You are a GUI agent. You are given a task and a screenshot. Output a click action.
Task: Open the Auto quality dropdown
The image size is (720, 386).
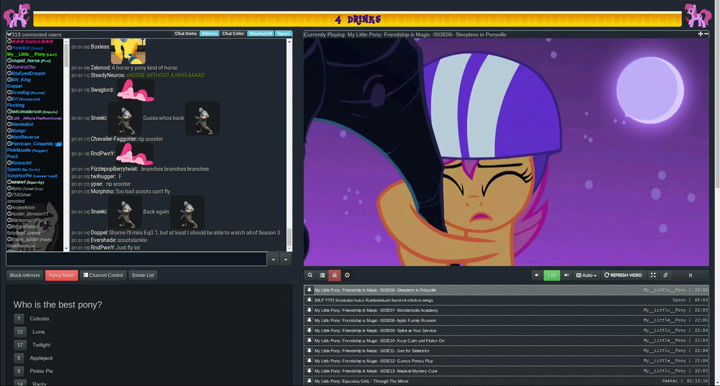pos(586,275)
